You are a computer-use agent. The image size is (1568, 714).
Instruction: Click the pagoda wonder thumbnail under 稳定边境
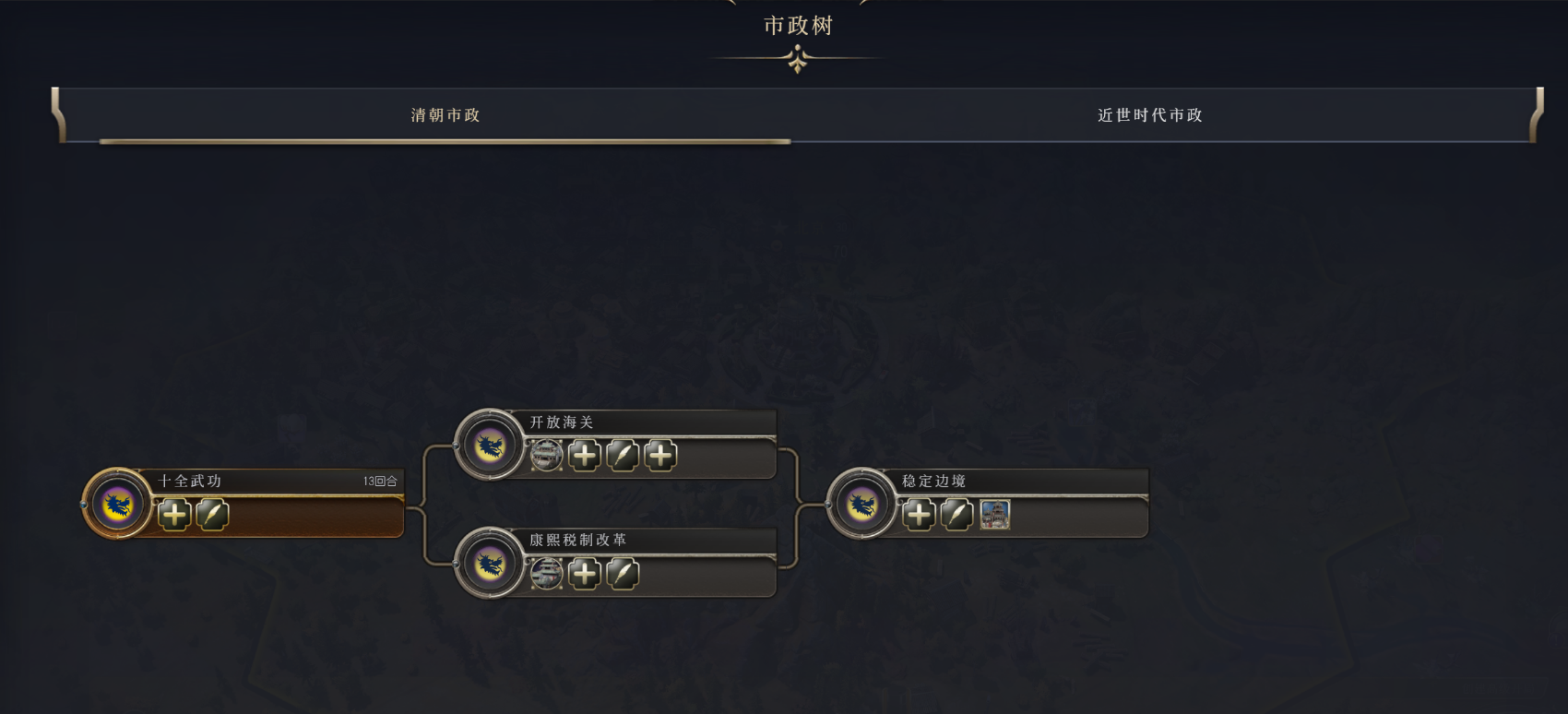(x=994, y=515)
